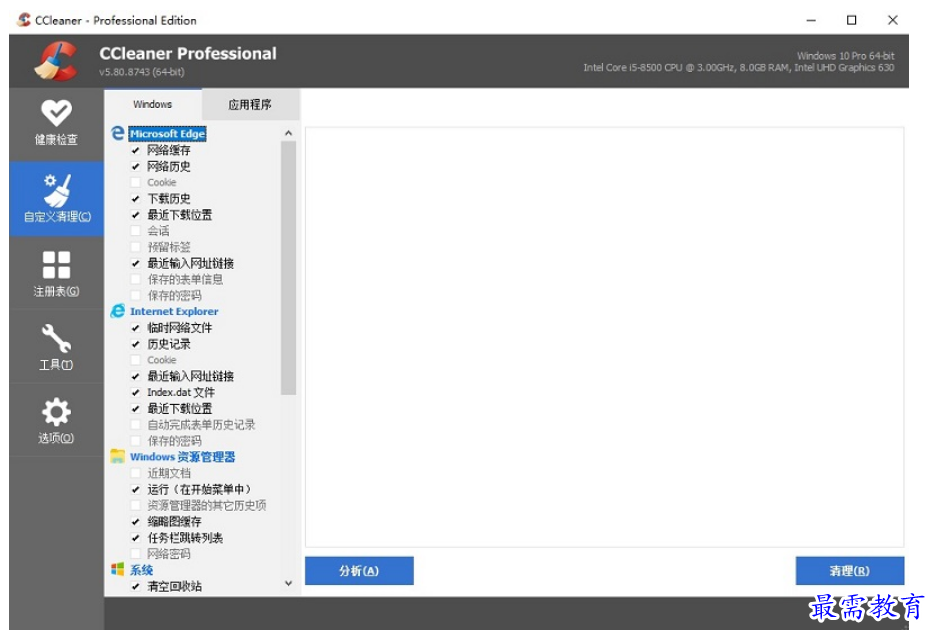Select the 系统 category heading

tap(142, 570)
